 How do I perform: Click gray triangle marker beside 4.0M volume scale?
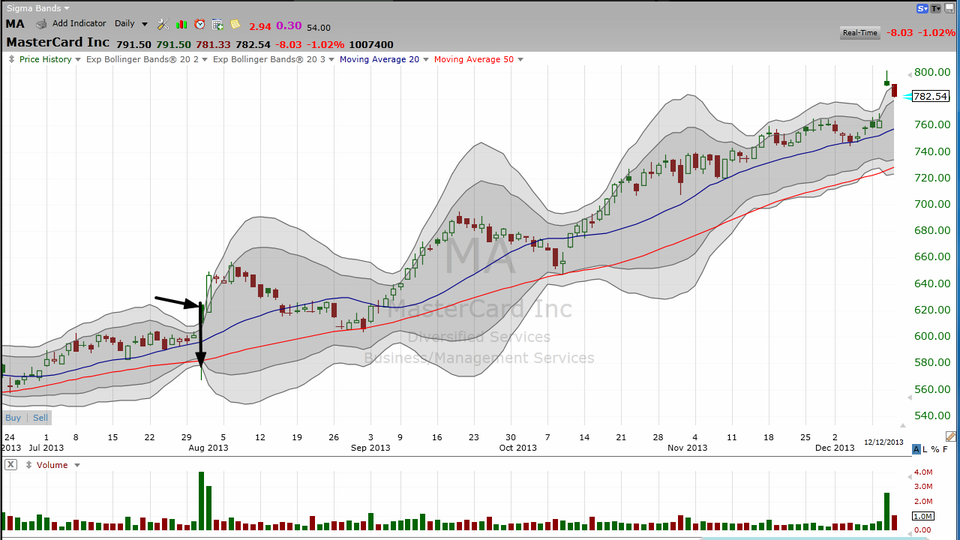pos(909,476)
